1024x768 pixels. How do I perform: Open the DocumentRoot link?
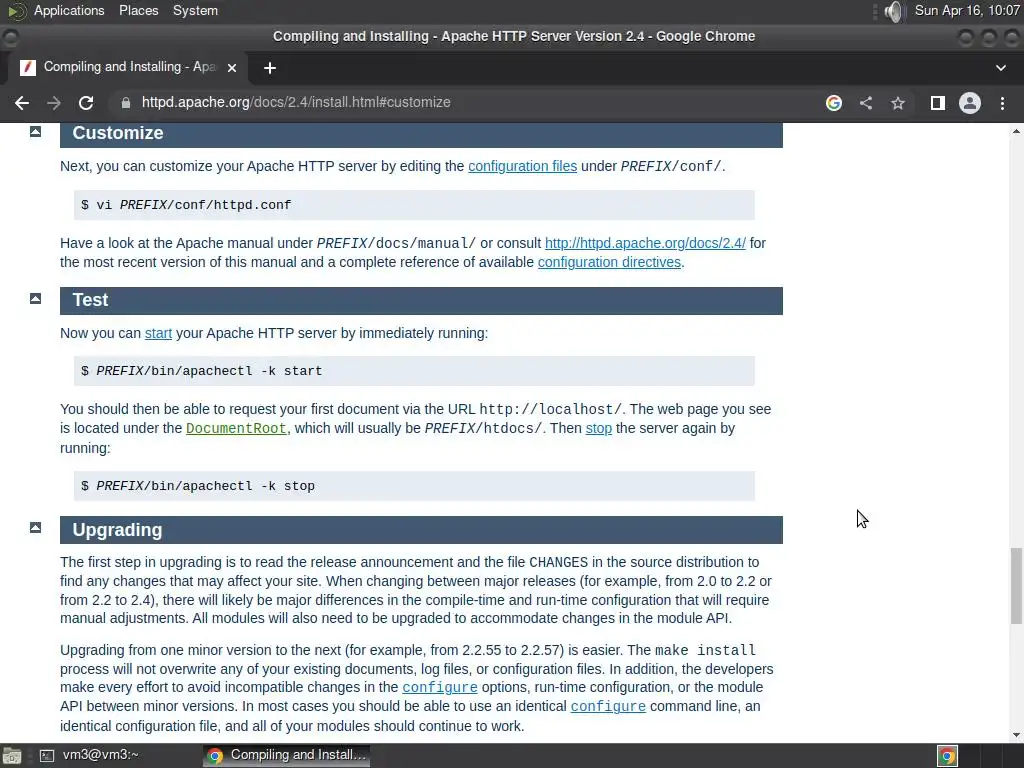(x=236, y=428)
